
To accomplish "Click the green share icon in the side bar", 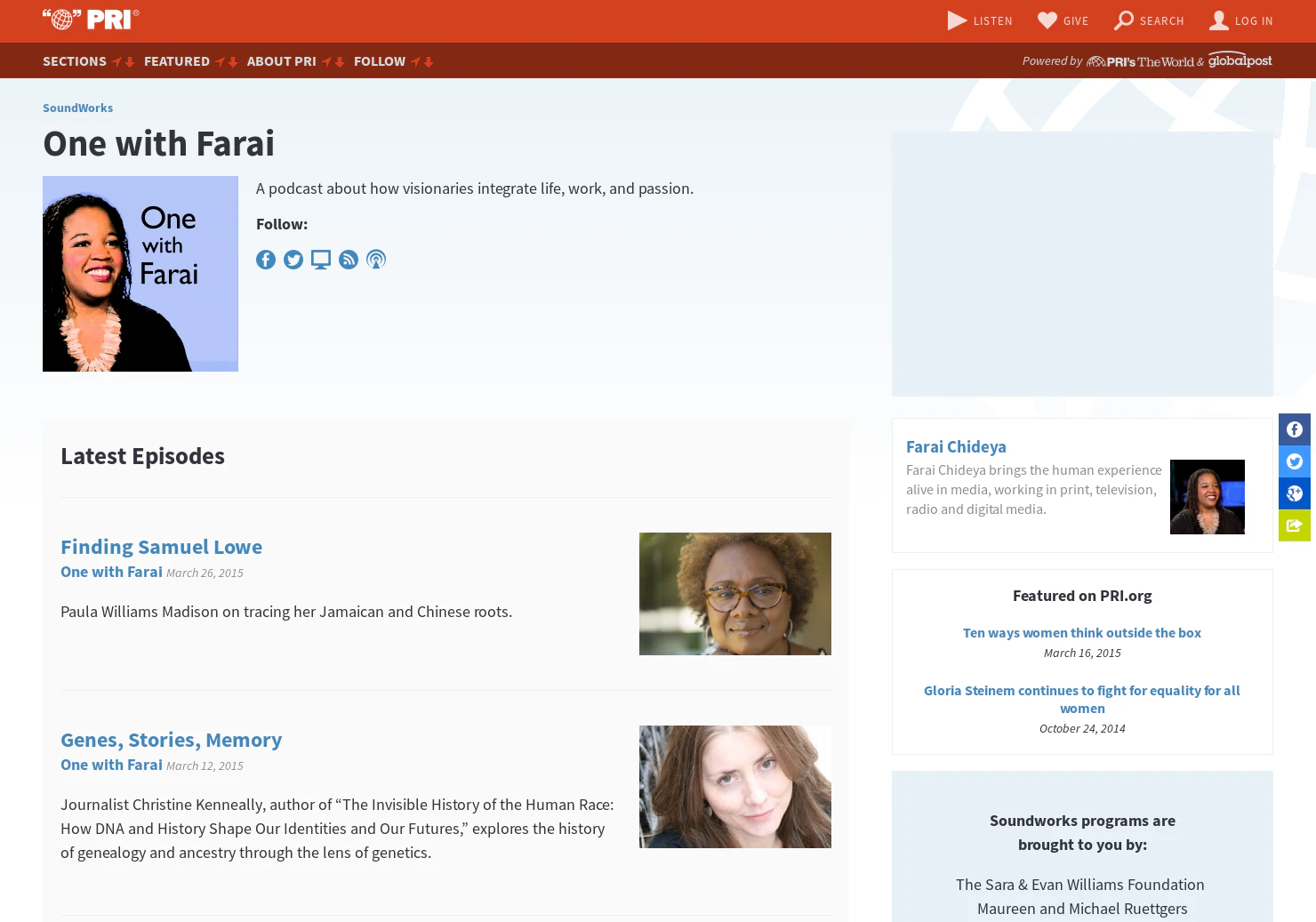I will [x=1295, y=525].
